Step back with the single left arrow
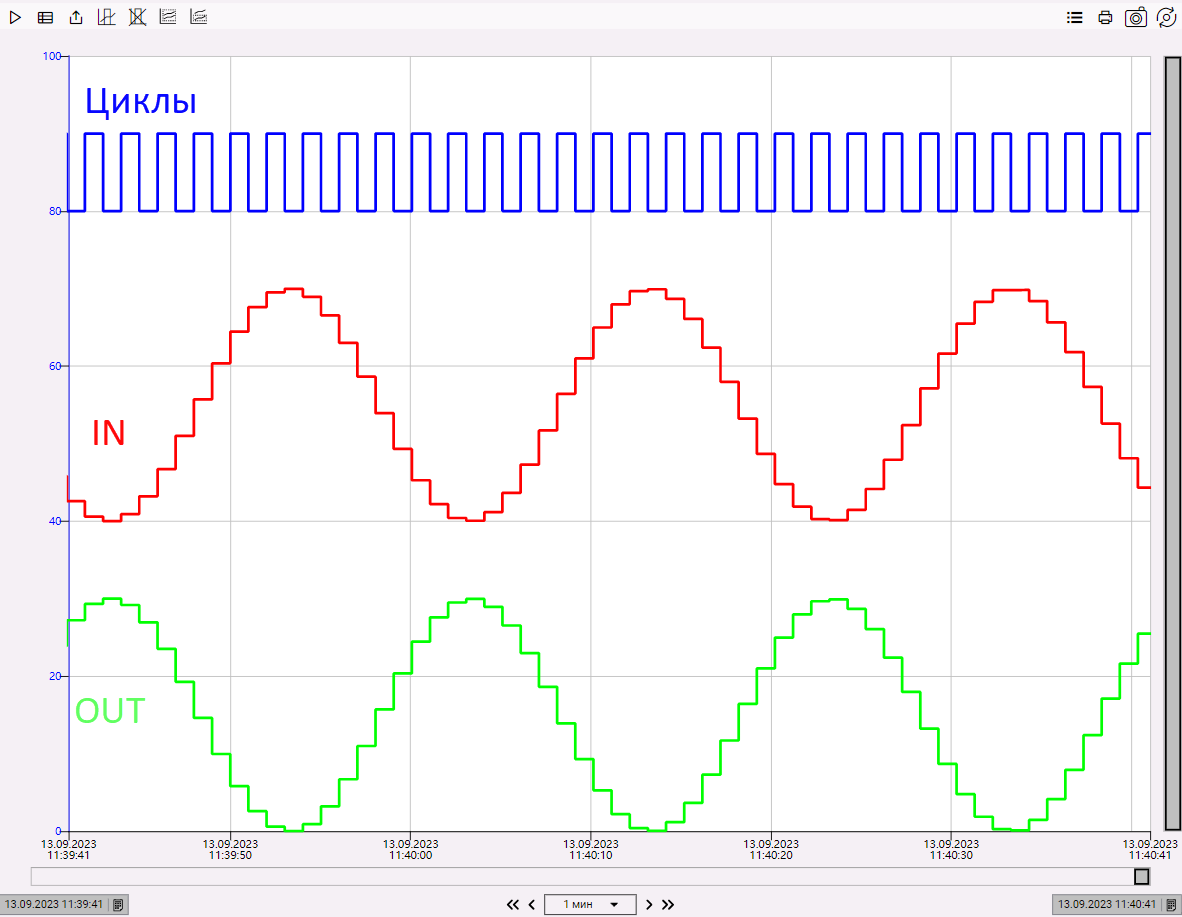Image resolution: width=1182 pixels, height=917 pixels. coord(532,904)
